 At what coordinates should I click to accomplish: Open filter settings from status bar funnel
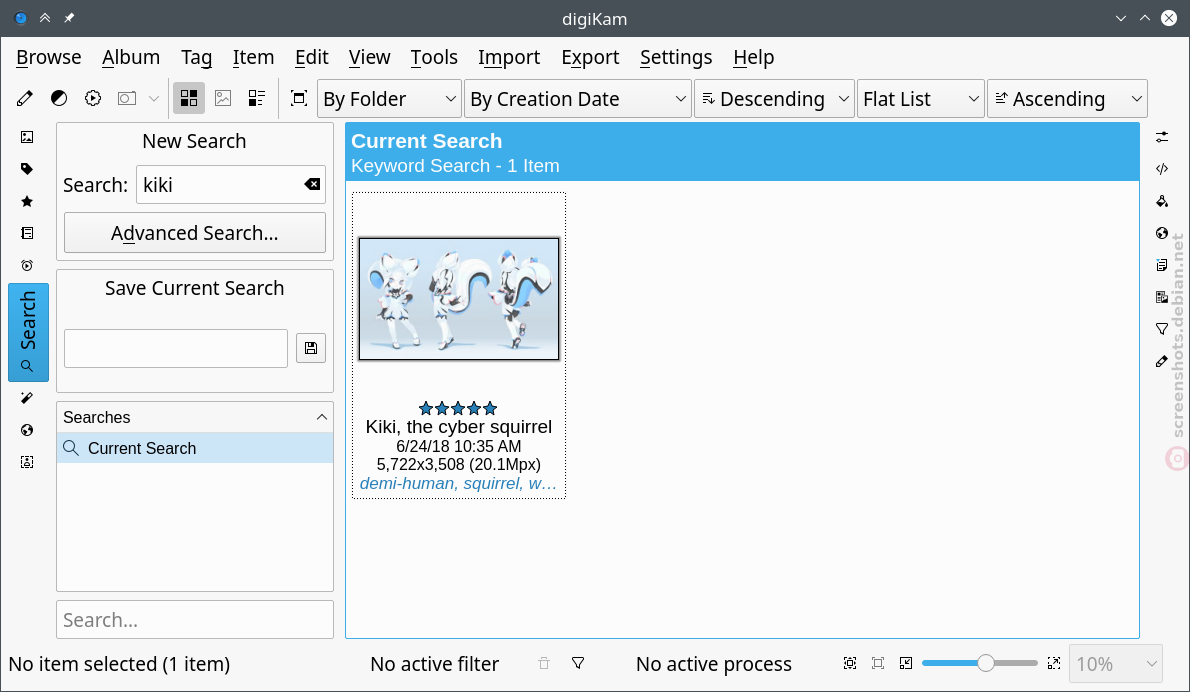pos(578,664)
